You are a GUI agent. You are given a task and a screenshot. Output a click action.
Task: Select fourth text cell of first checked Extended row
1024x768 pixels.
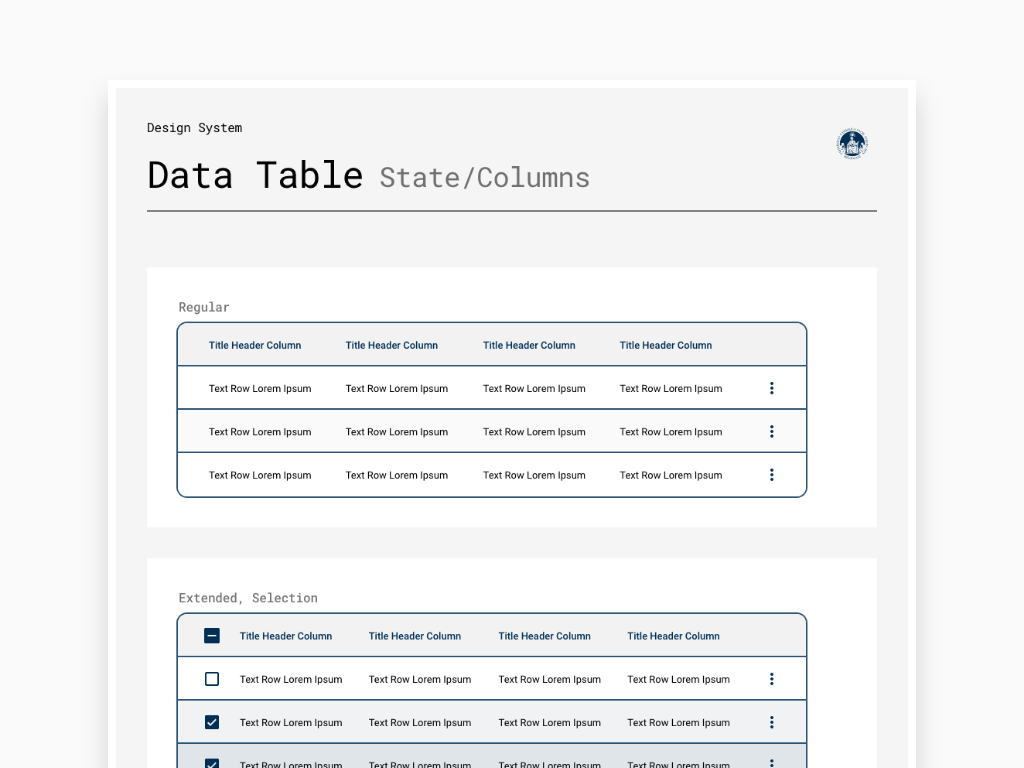pyautogui.click(x=679, y=722)
